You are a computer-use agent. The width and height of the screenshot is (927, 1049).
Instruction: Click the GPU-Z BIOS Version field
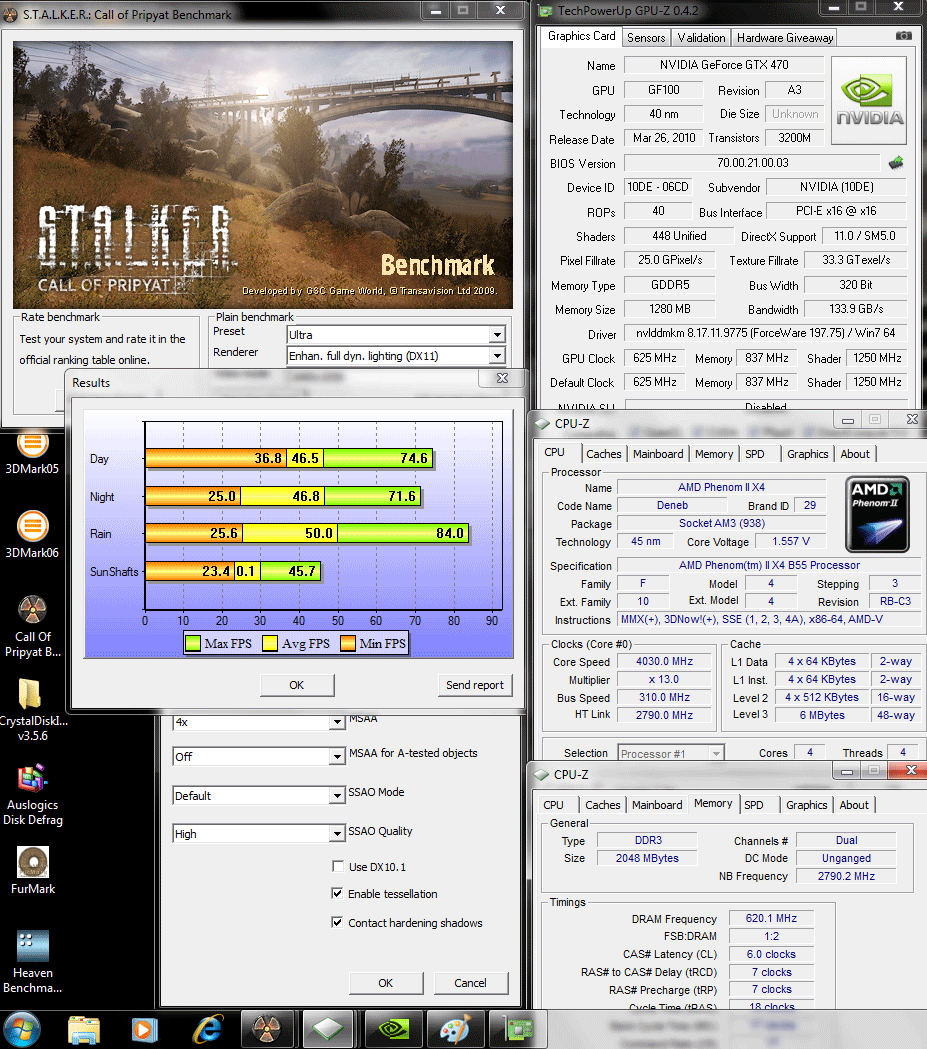tap(752, 163)
